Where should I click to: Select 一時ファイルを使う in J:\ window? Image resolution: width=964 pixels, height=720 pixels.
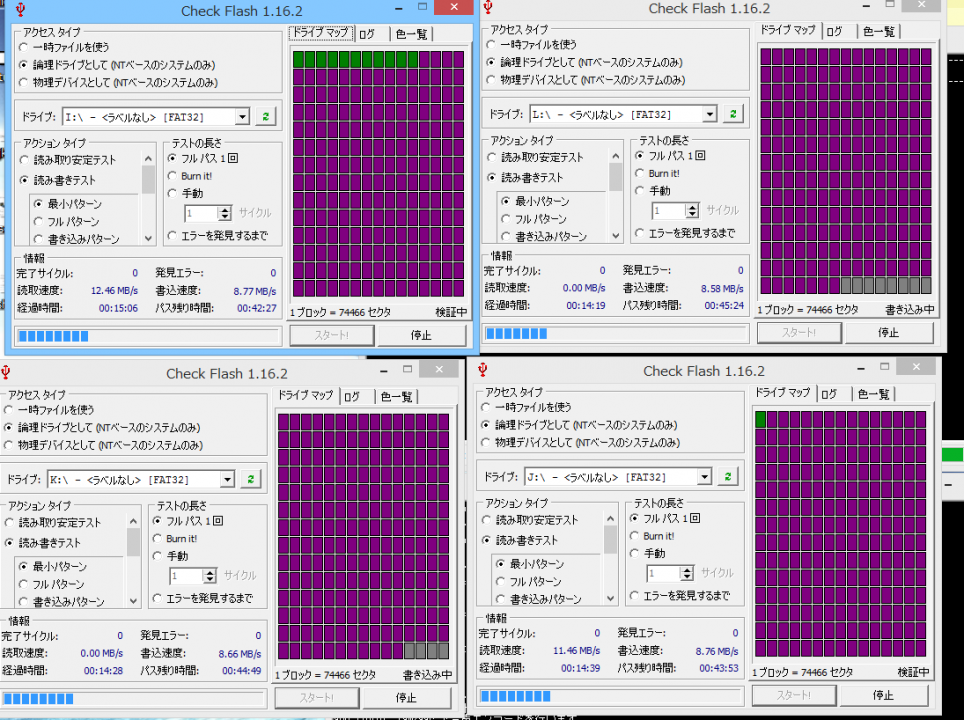pyautogui.click(x=527, y=407)
